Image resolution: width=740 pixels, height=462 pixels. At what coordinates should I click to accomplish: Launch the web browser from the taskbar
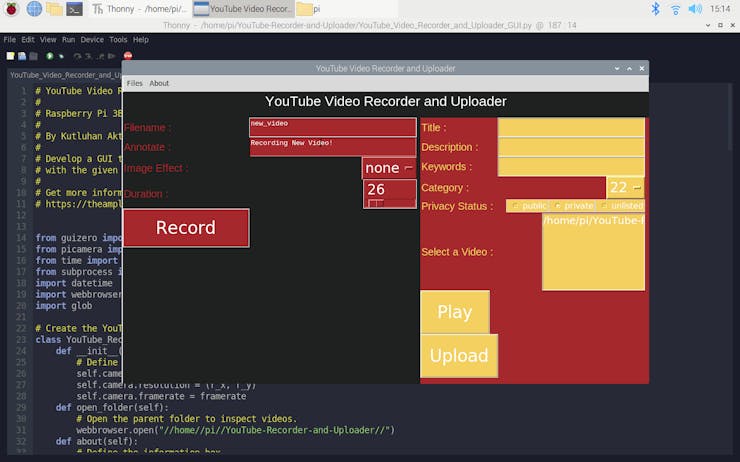point(34,9)
